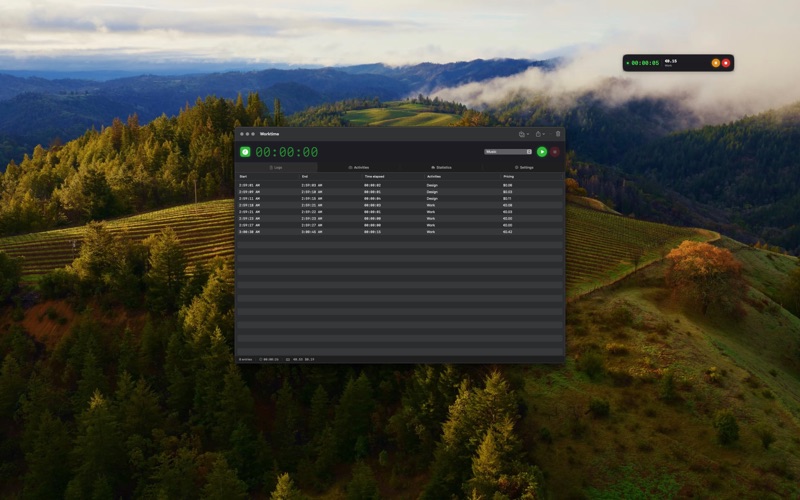The width and height of the screenshot is (800, 500).
Task: Select the log row starting 2:59:27 AM
Action: 400,225
